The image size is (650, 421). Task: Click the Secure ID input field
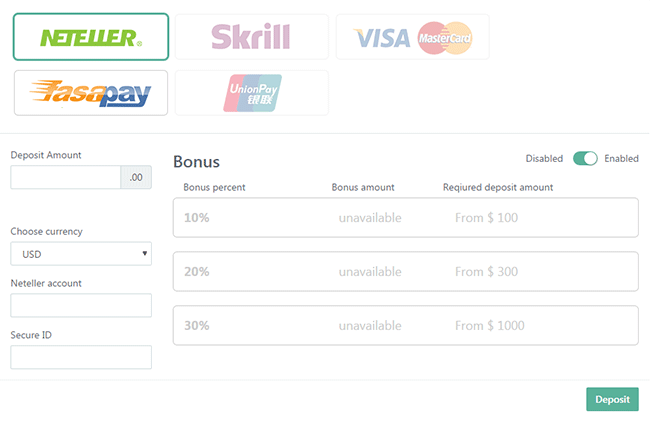click(81, 357)
